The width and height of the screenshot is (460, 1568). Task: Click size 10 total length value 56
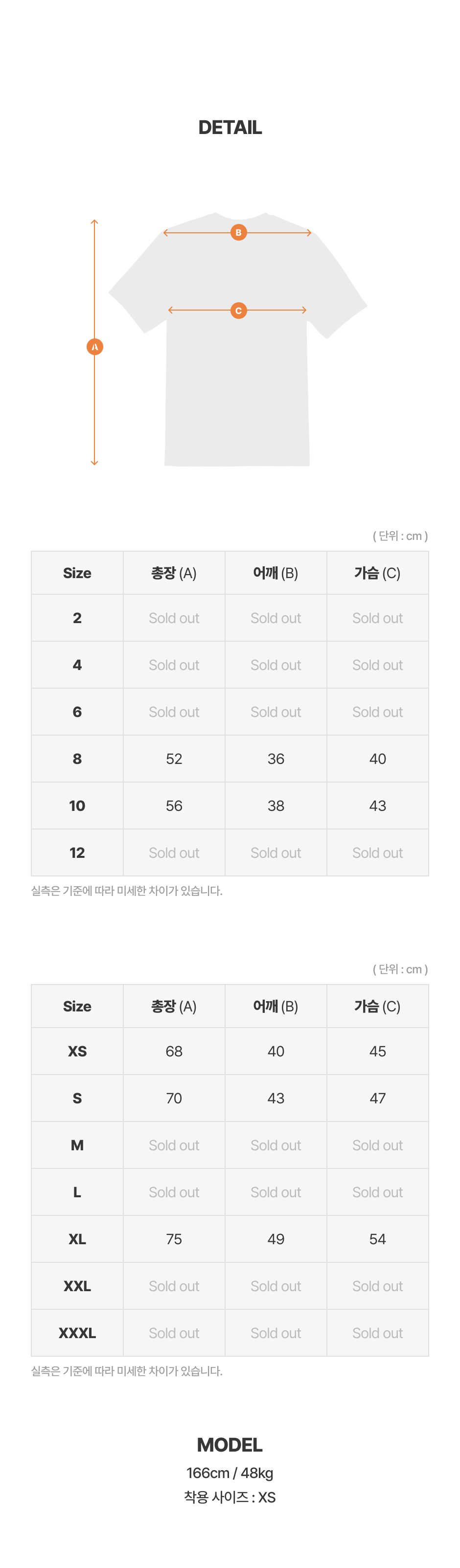(174, 806)
